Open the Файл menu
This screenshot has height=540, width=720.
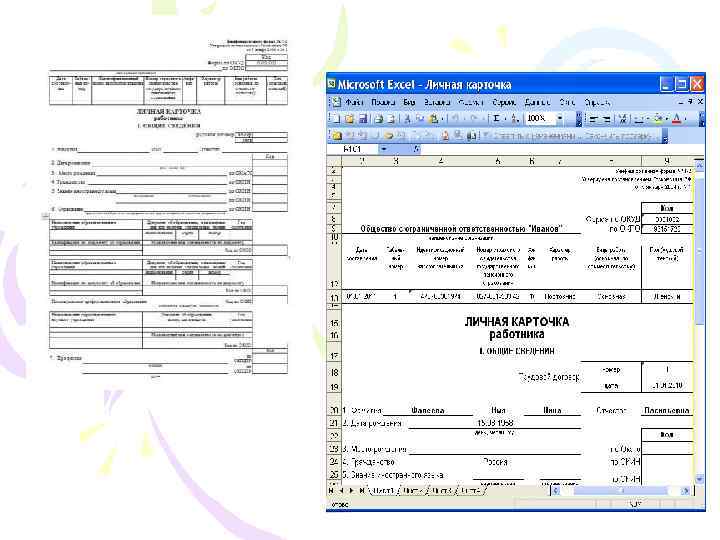354,102
